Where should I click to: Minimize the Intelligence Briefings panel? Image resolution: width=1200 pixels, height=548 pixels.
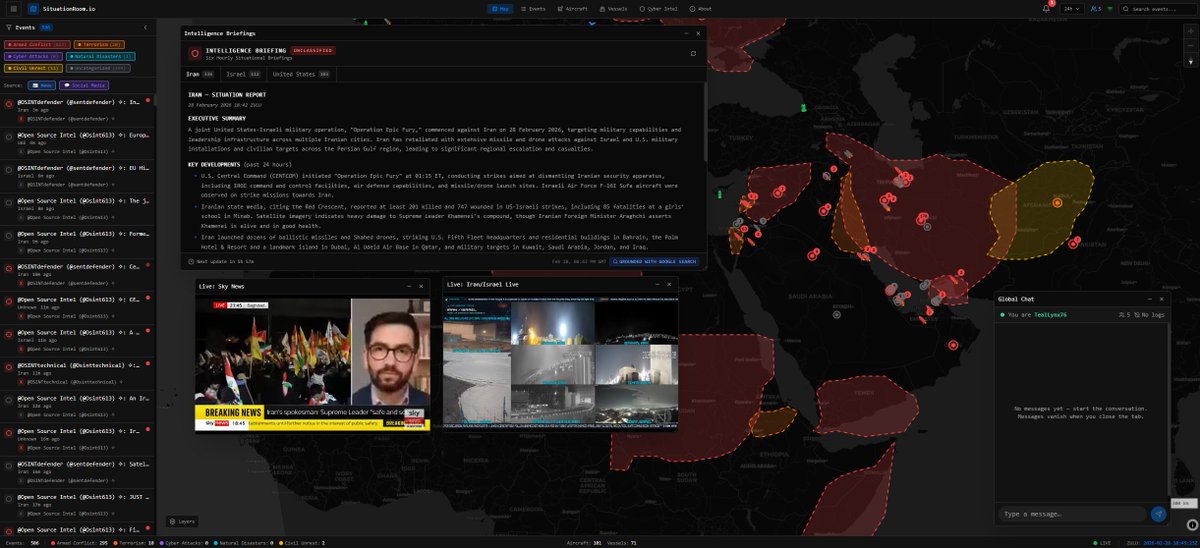pyautogui.click(x=686, y=33)
